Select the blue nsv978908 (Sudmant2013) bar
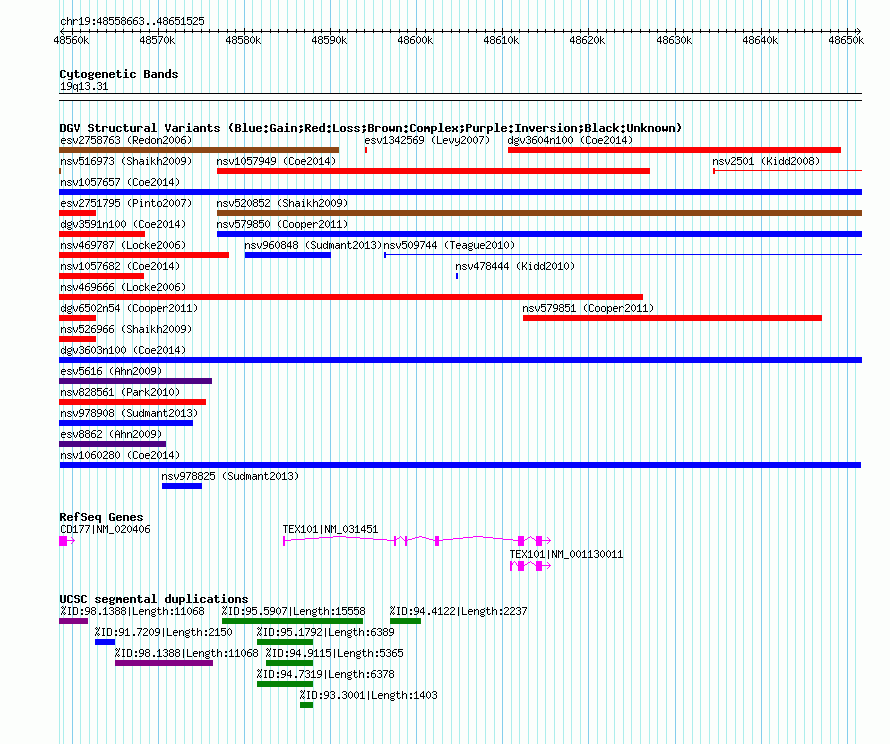The height and width of the screenshot is (744, 890). [x=126, y=423]
